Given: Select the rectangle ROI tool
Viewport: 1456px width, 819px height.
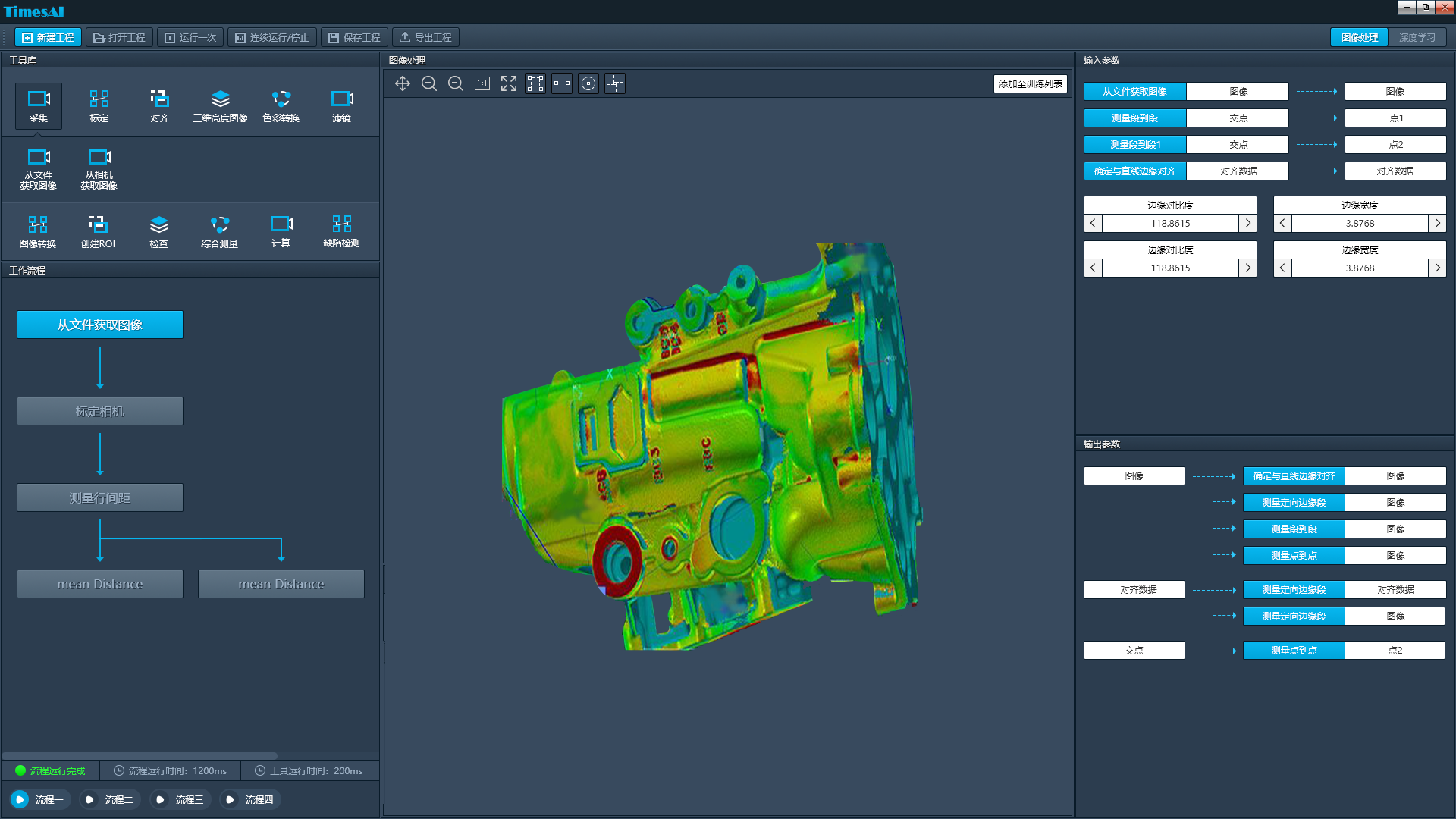Looking at the screenshot, I should (x=535, y=83).
